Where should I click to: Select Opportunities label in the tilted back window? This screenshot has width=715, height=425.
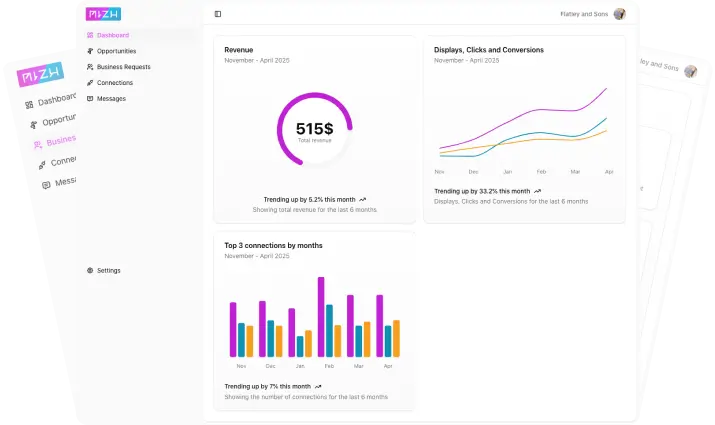59,120
